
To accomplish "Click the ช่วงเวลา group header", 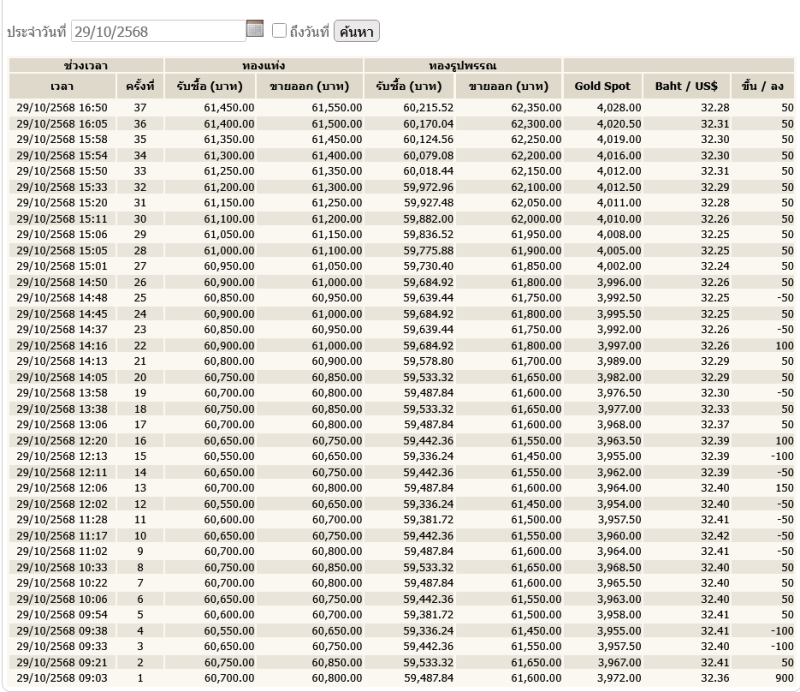I will point(86,65).
